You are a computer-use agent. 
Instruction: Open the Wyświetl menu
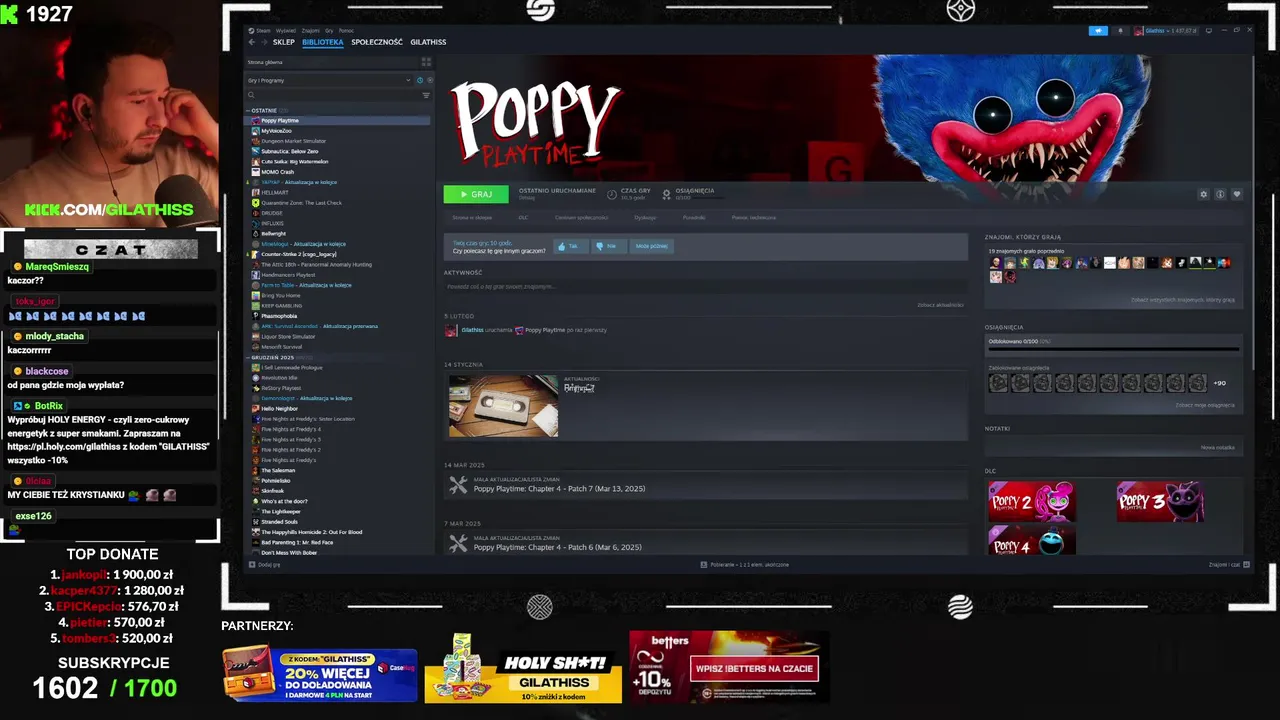coord(285,31)
